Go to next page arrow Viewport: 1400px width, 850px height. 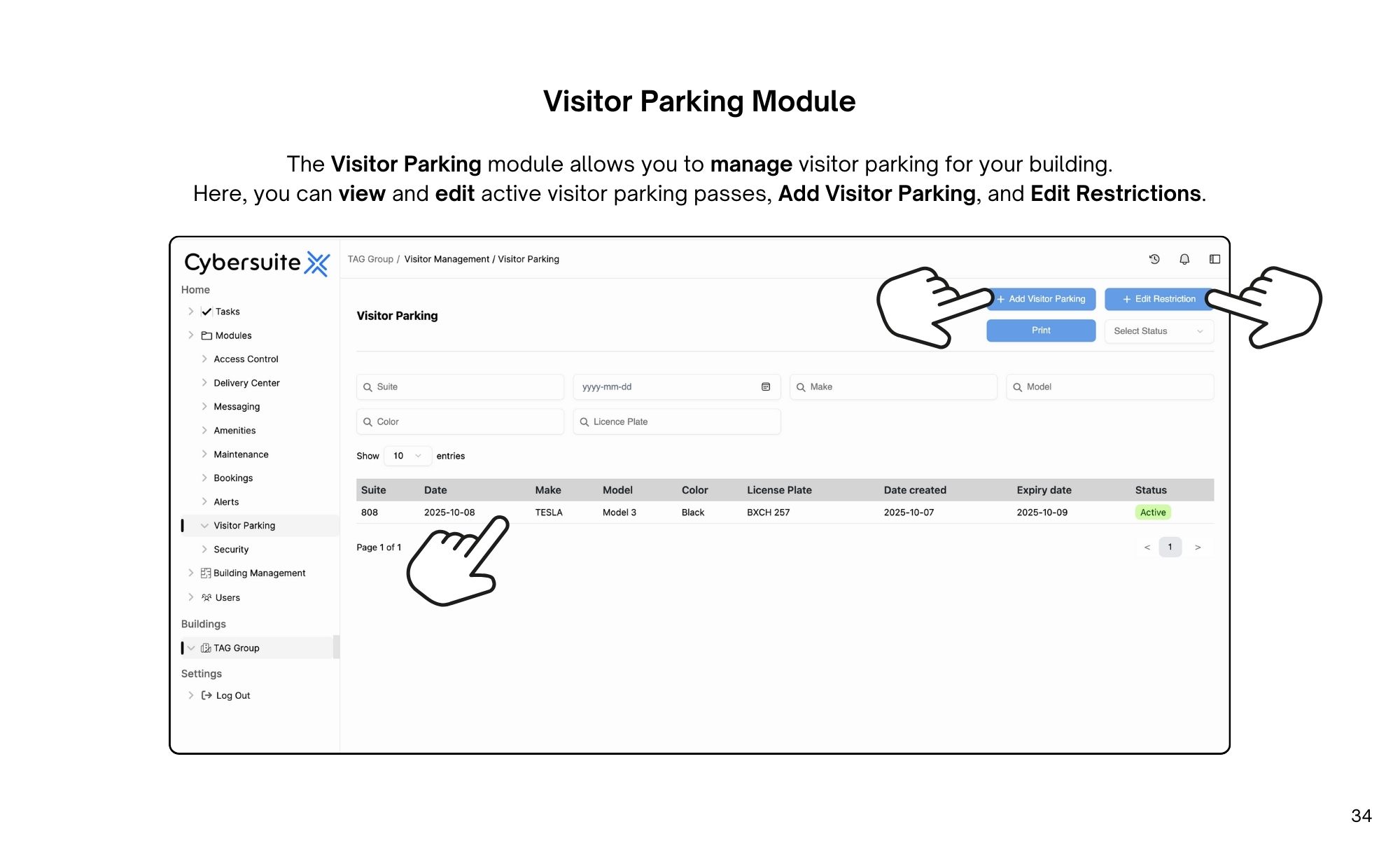[x=1198, y=548]
